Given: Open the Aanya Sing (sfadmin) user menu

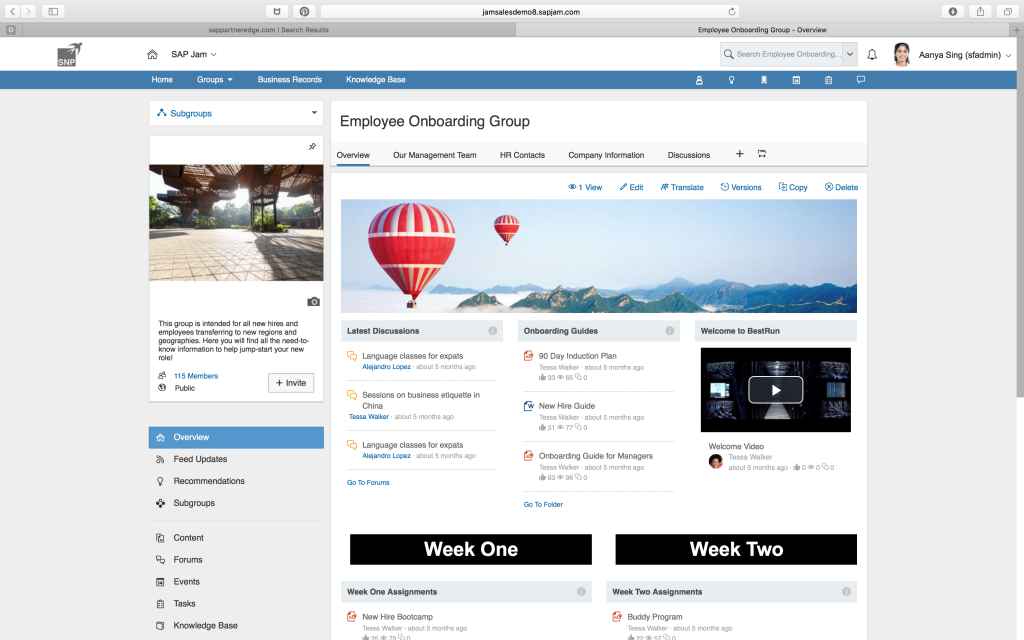Looking at the screenshot, I should [x=965, y=55].
